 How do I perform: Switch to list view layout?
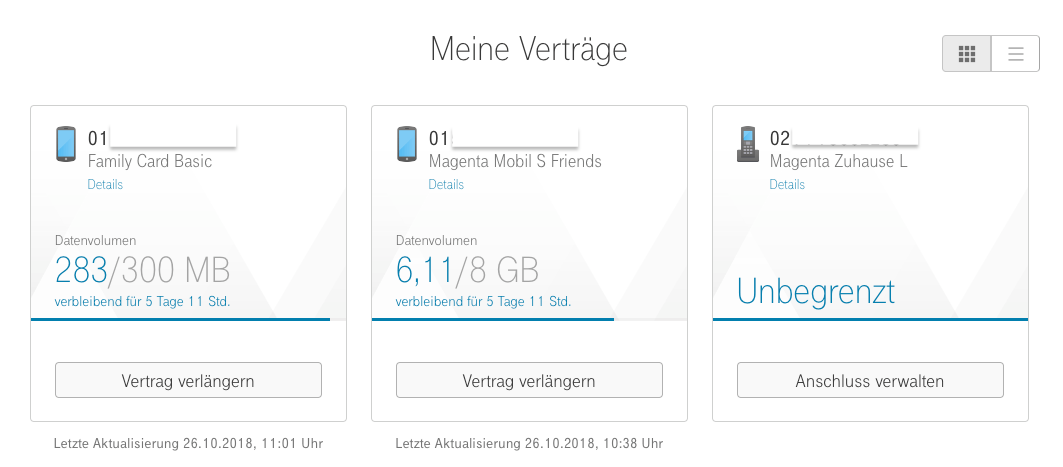(x=1016, y=54)
